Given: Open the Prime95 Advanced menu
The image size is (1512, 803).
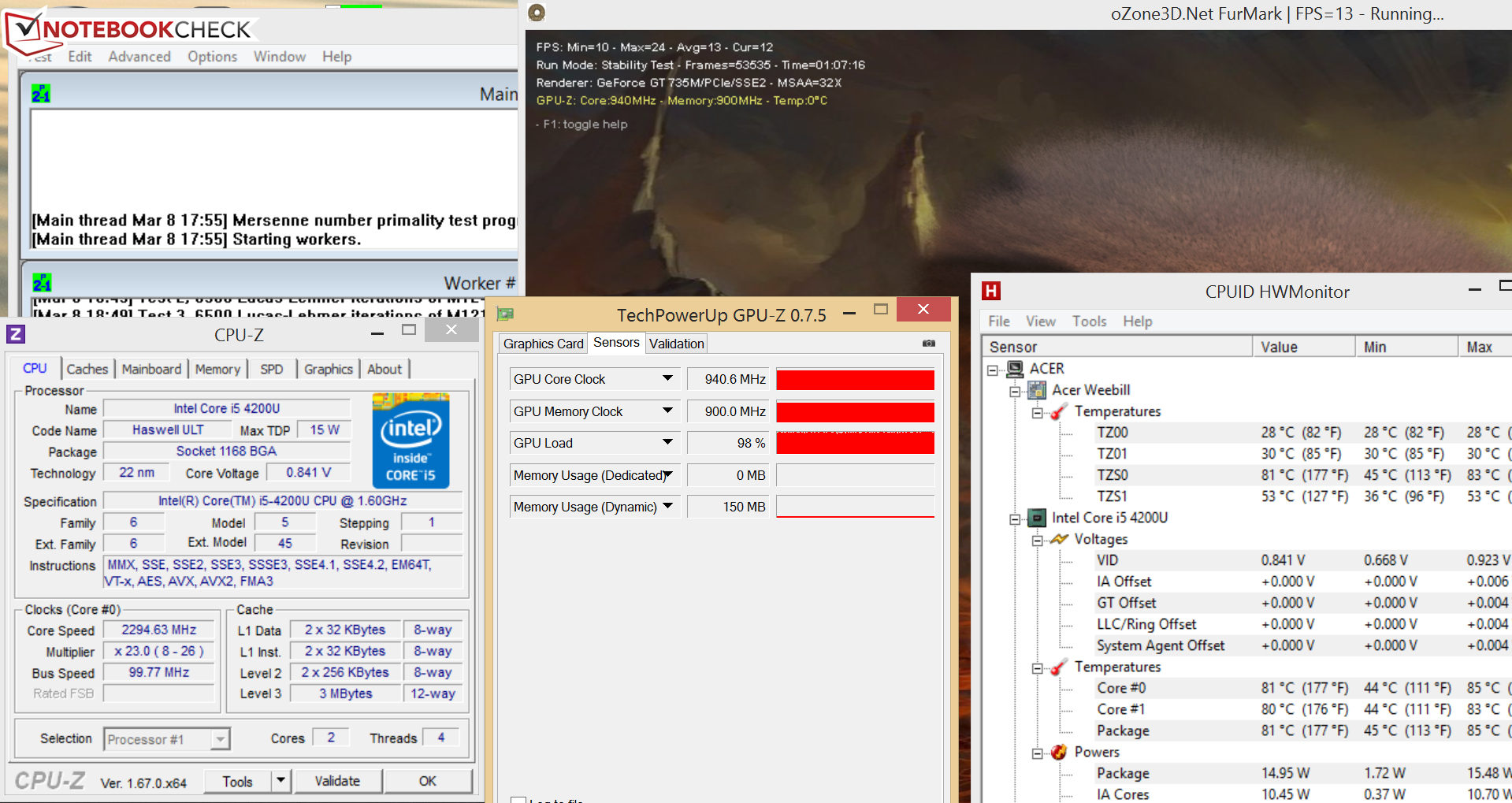Looking at the screenshot, I should pyautogui.click(x=139, y=57).
